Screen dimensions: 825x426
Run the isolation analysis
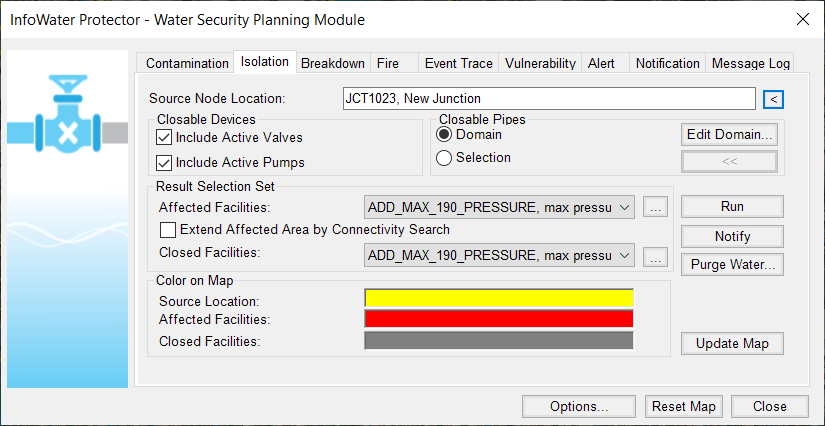(732, 207)
